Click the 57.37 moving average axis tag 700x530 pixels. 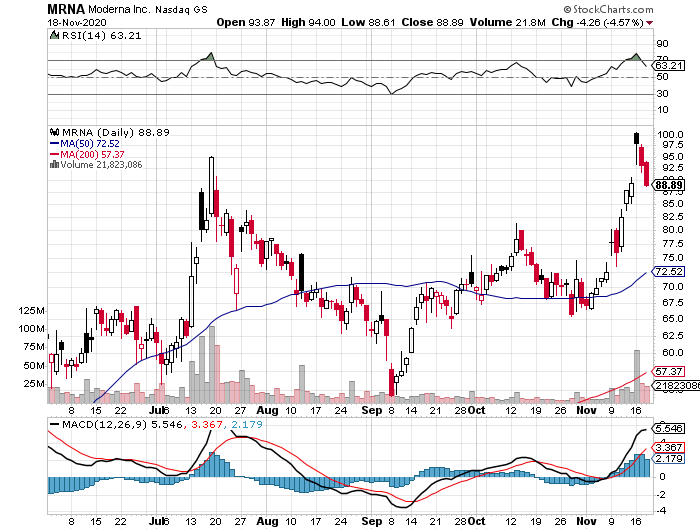669,371
